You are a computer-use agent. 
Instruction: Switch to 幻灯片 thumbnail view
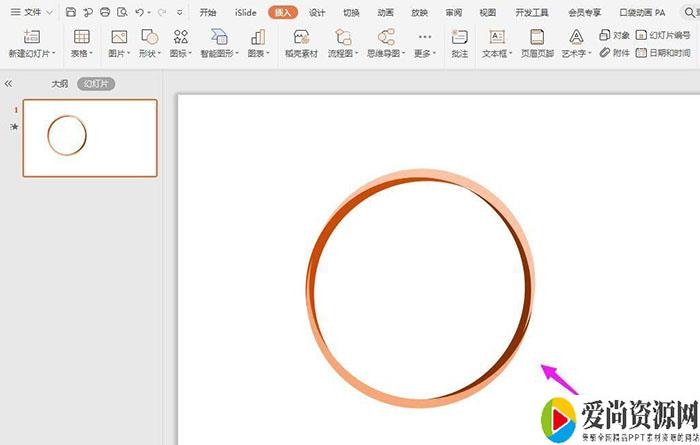point(97,84)
